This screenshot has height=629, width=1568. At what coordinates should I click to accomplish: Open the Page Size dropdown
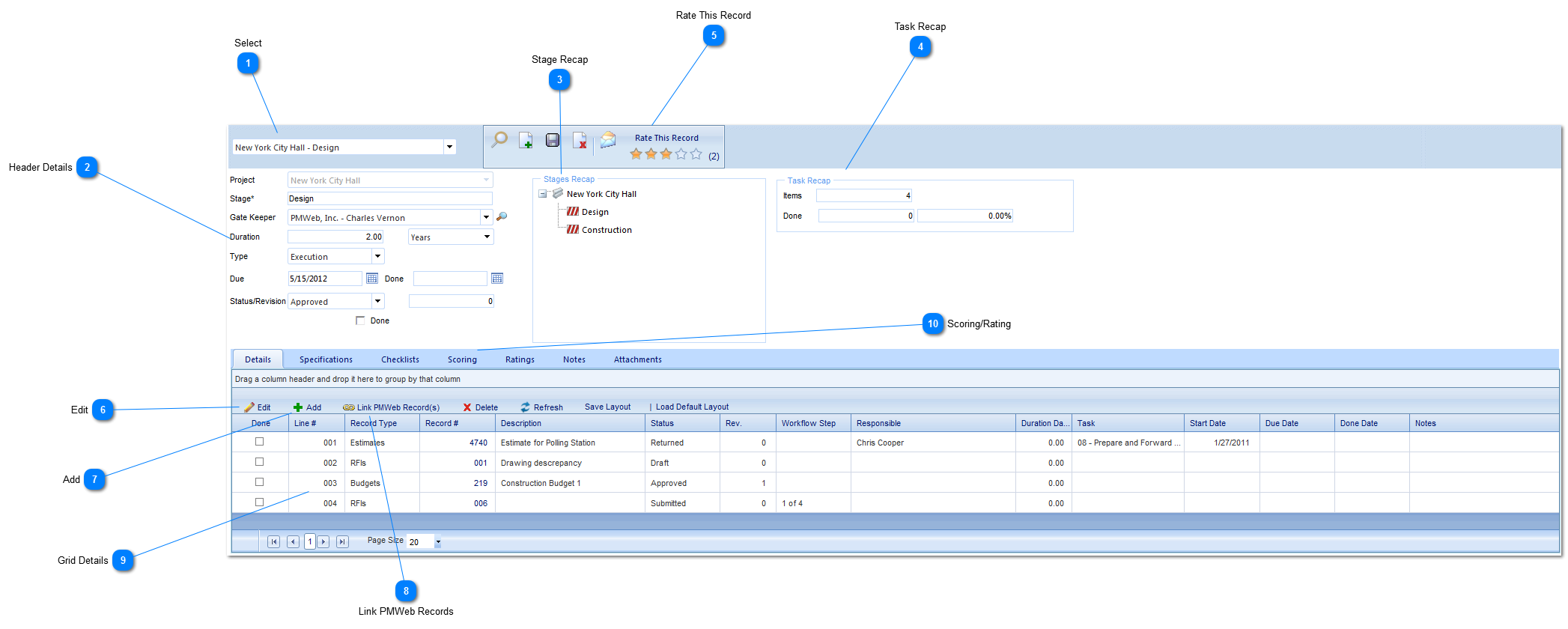(x=438, y=542)
